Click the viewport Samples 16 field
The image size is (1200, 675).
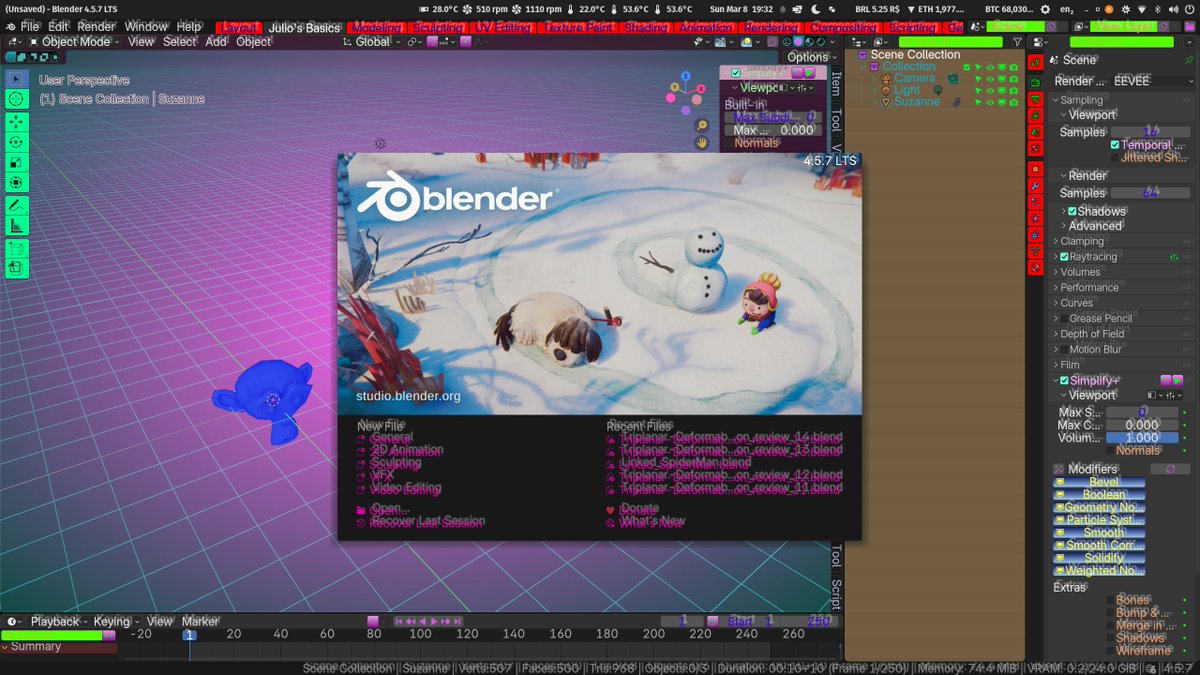tap(1151, 132)
